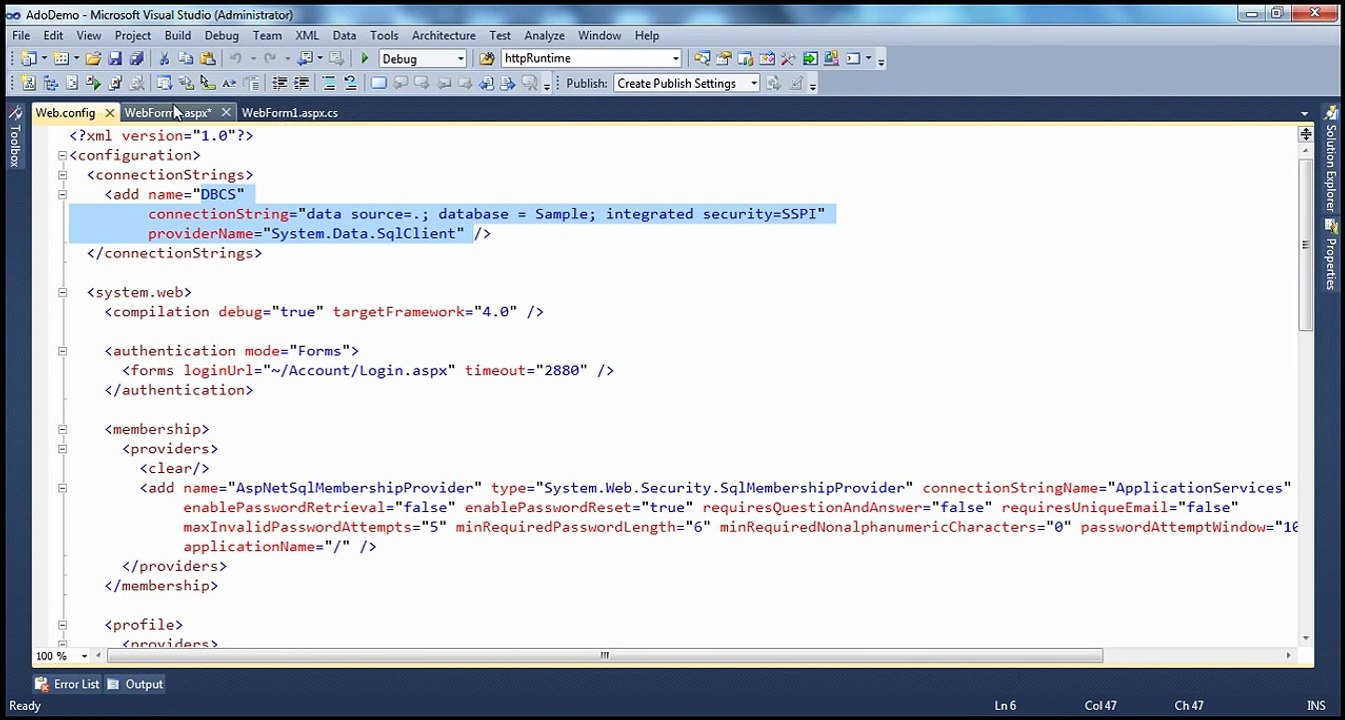Click the Paste clipboard icon
This screenshot has height=720, width=1345.
pos(207,59)
